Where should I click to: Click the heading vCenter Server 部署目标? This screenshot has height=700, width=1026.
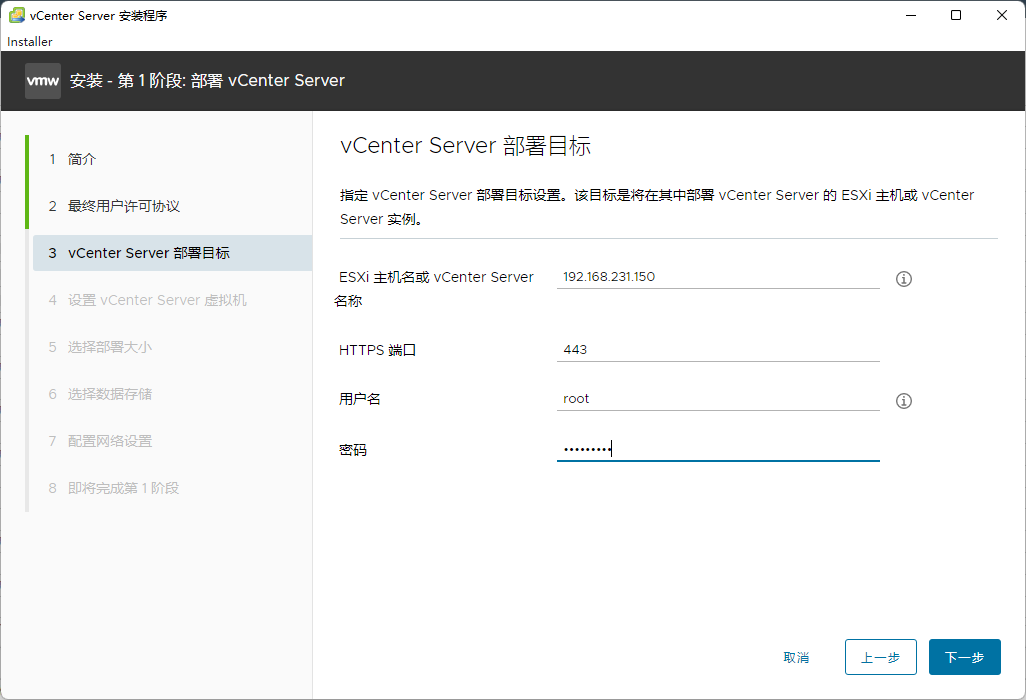(x=465, y=145)
